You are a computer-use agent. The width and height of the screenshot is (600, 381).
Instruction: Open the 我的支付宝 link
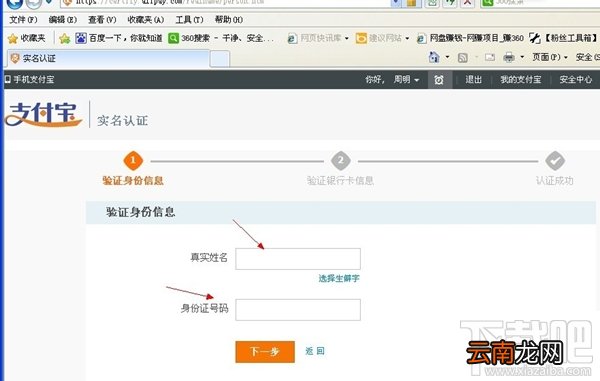pyautogui.click(x=521, y=80)
